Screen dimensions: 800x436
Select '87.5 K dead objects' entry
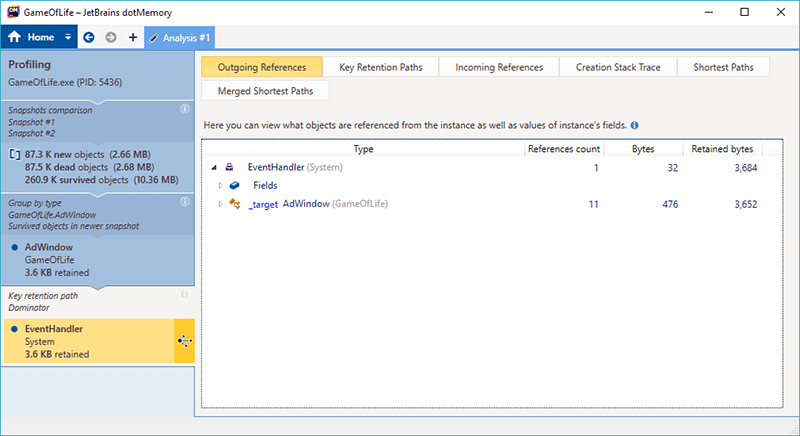(x=89, y=167)
